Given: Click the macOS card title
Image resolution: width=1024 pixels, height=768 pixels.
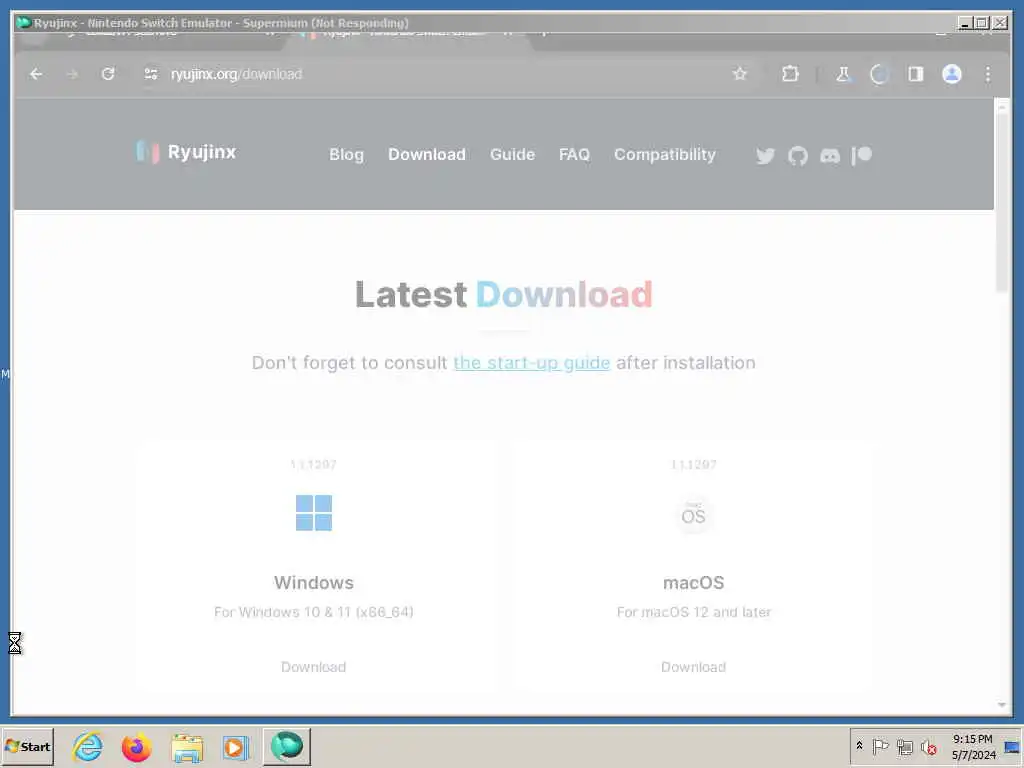Looking at the screenshot, I should (694, 583).
